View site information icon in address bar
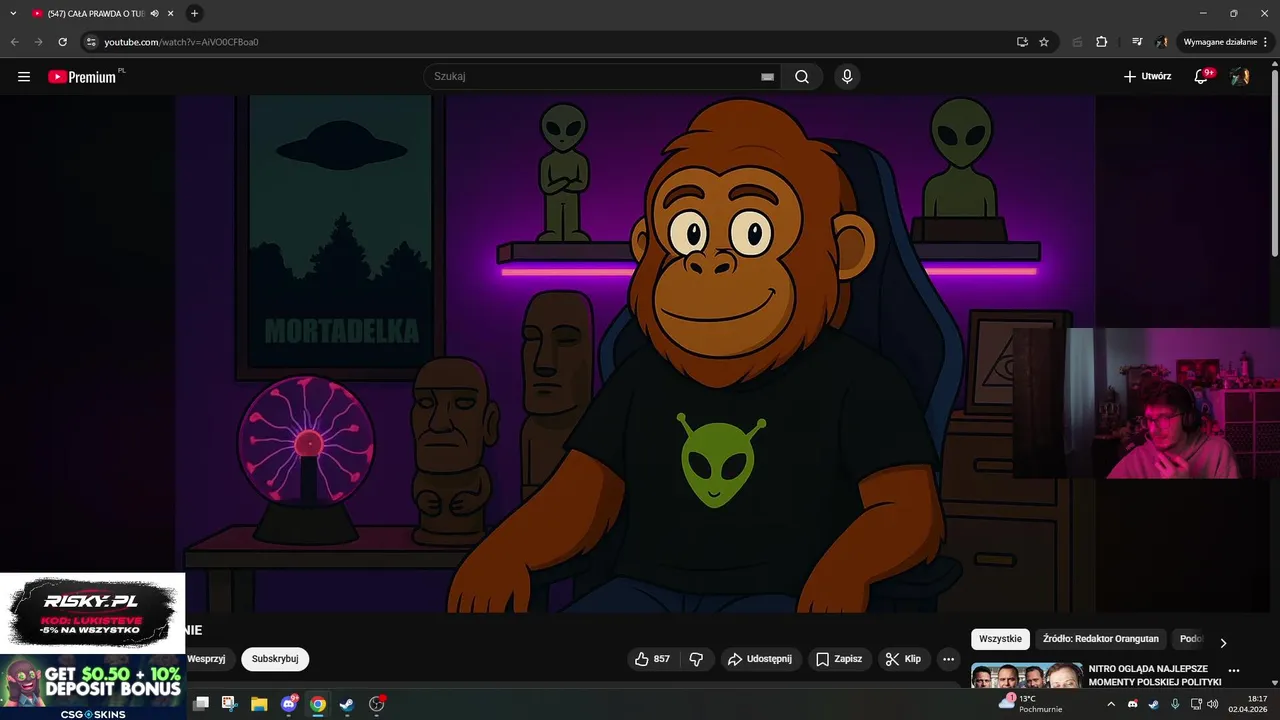 pyautogui.click(x=91, y=42)
